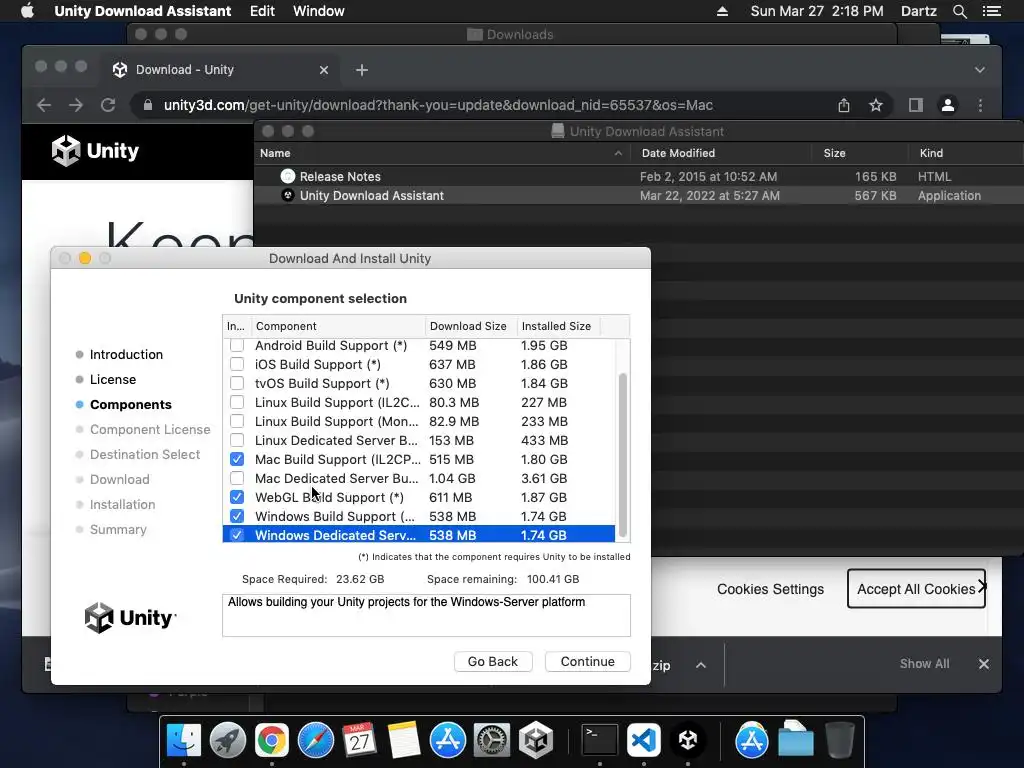This screenshot has width=1024, height=768.
Task: Click Dartz user name in menu bar
Action: 918,11
